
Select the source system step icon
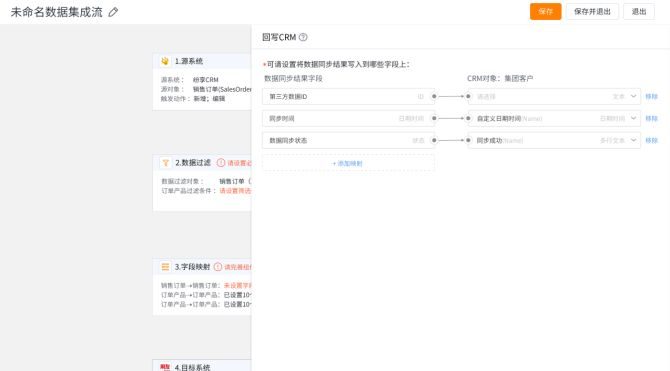pyautogui.click(x=165, y=61)
